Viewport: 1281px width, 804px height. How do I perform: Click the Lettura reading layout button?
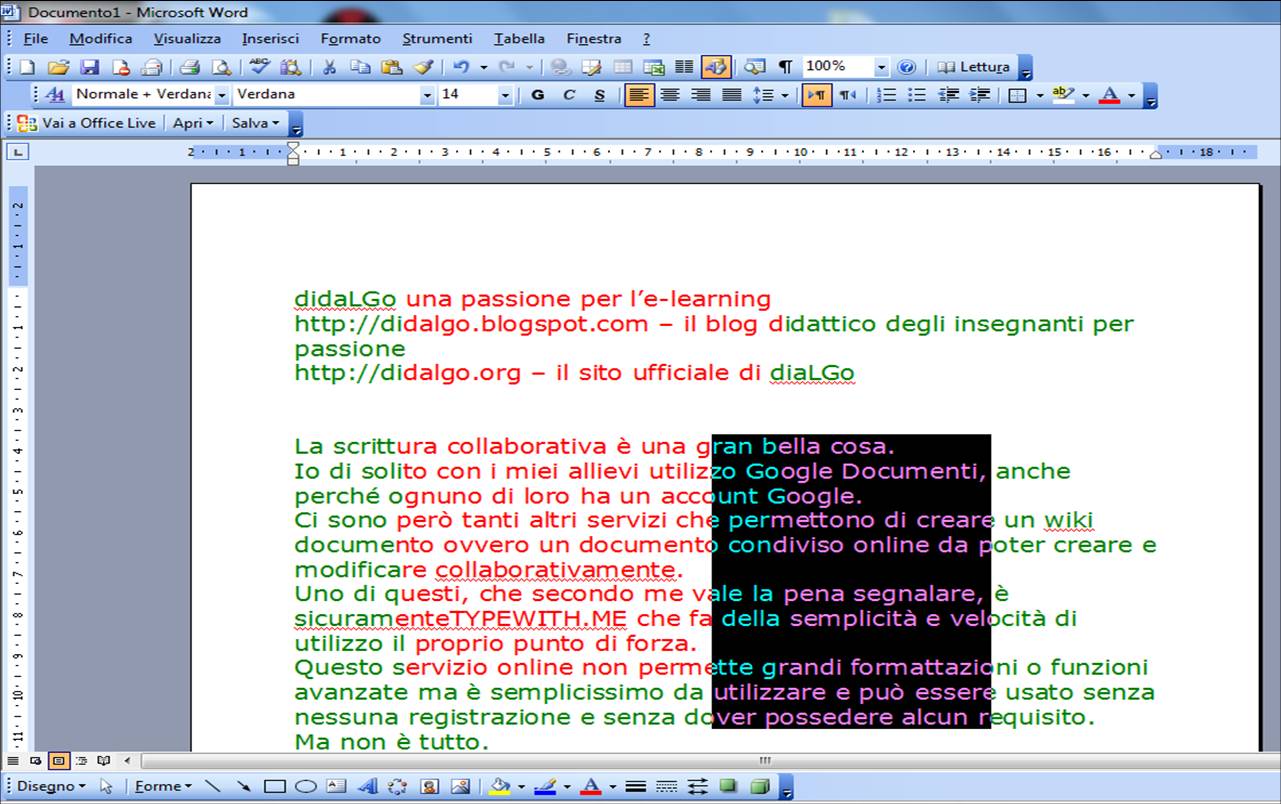click(973, 67)
